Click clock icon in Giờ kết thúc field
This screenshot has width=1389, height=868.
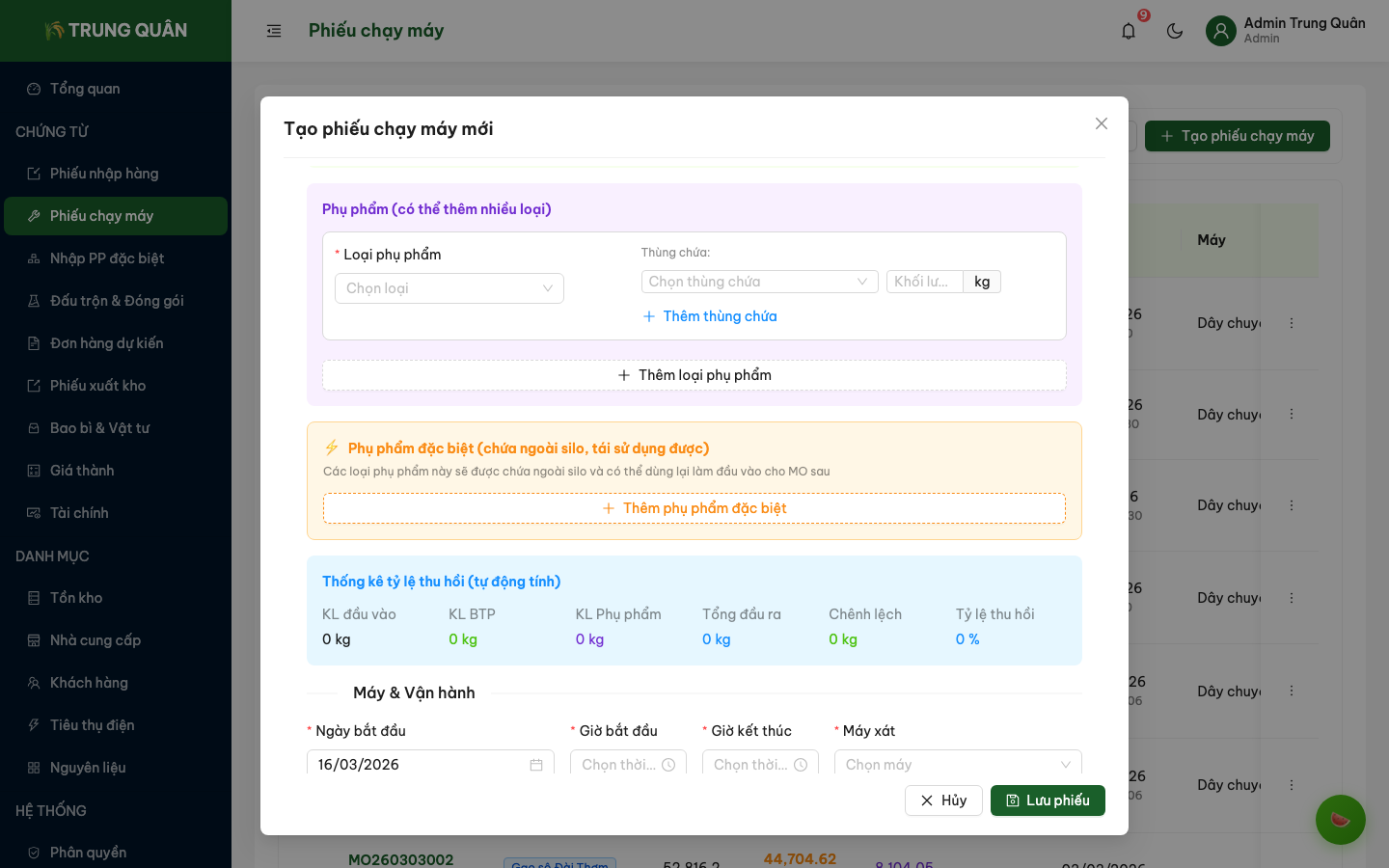801,765
